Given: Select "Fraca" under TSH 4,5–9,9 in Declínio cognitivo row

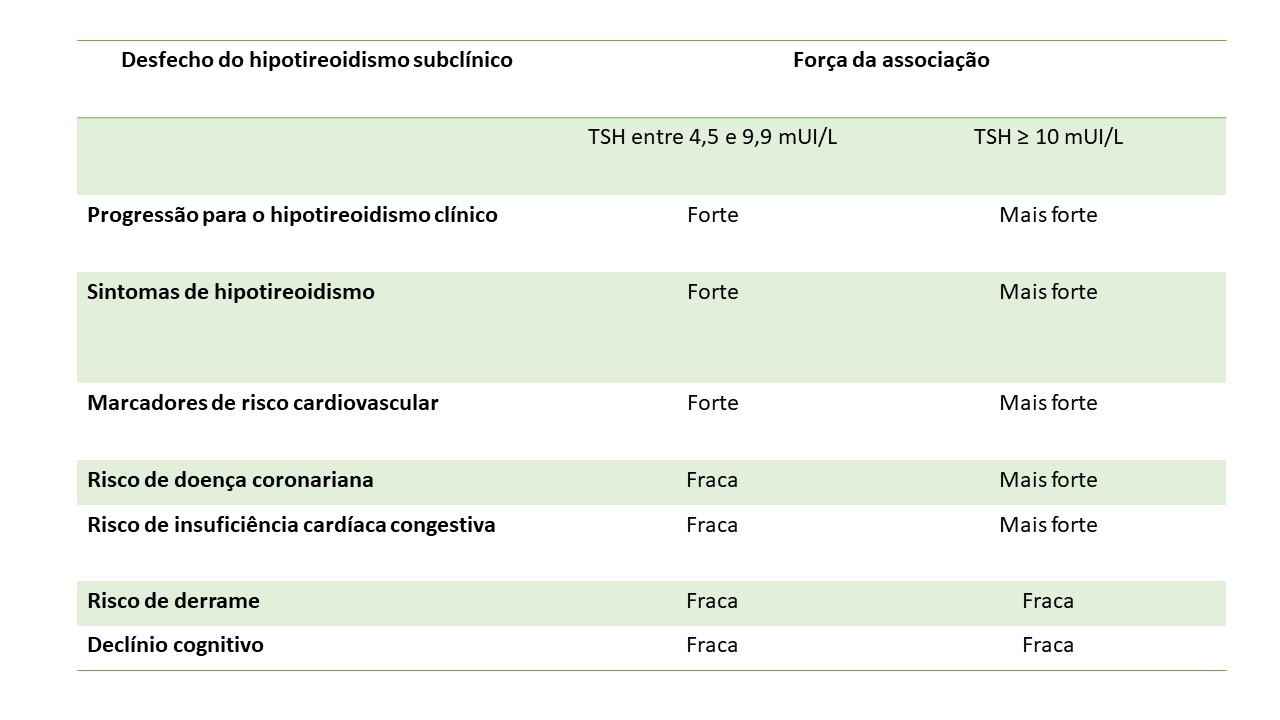Looking at the screenshot, I should click(x=712, y=645).
